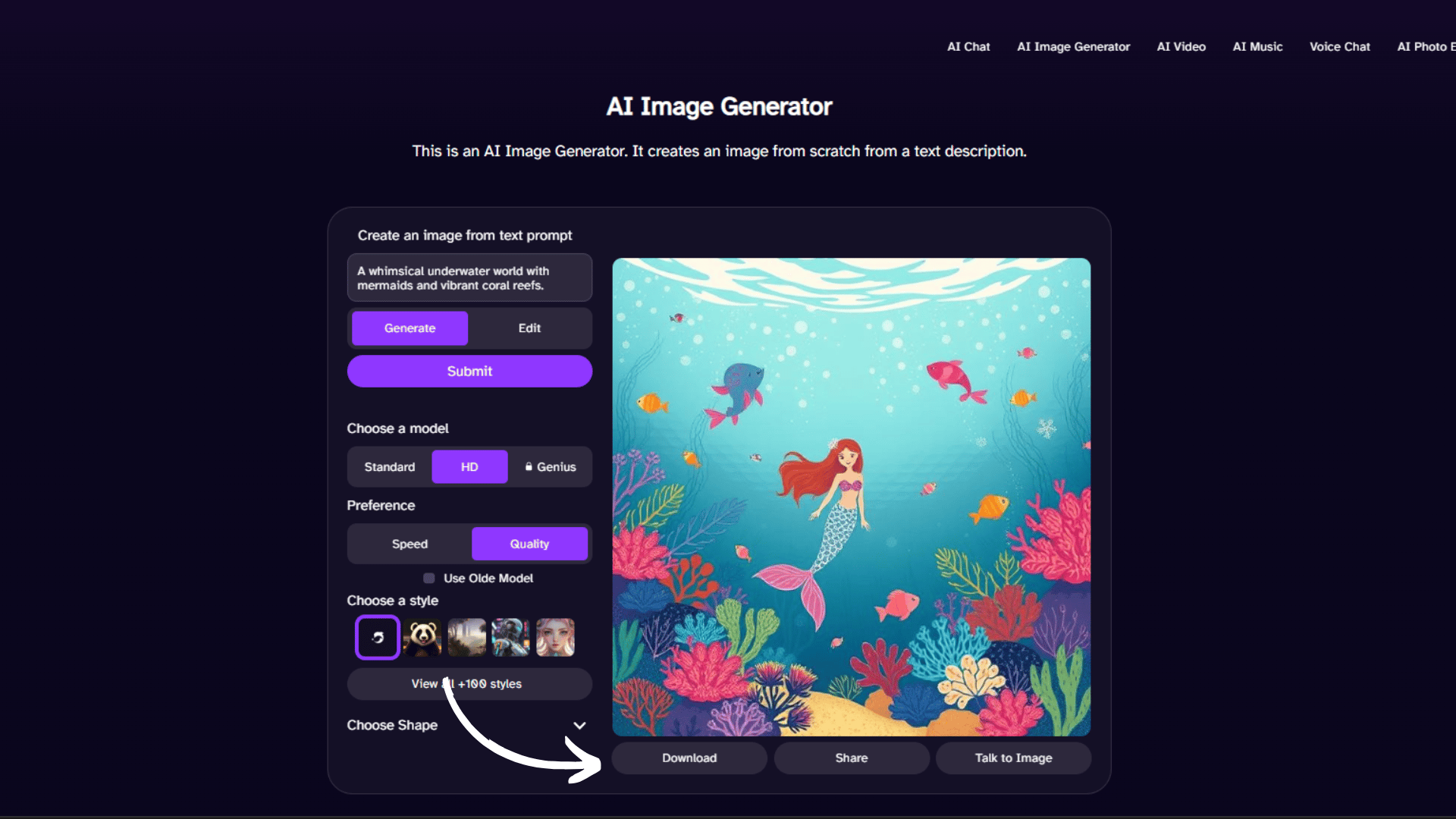Viewport: 1456px width, 819px height.
Task: Download the generated mermaid image
Action: (x=689, y=758)
